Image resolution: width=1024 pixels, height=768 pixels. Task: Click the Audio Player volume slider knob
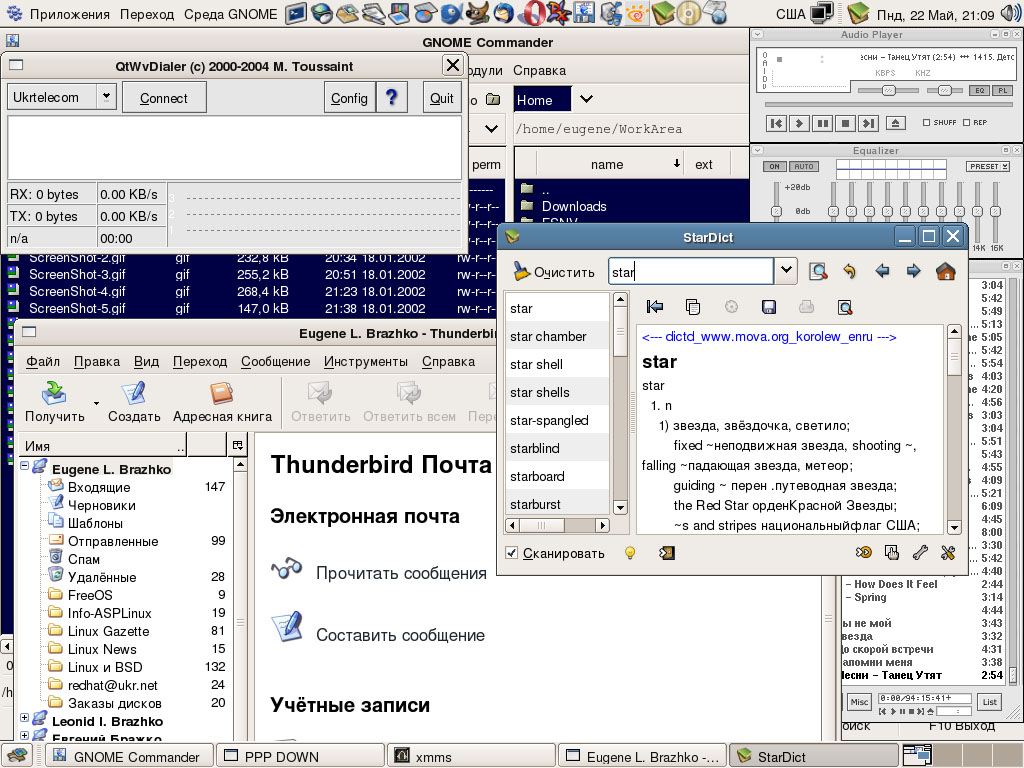pyautogui.click(x=888, y=90)
